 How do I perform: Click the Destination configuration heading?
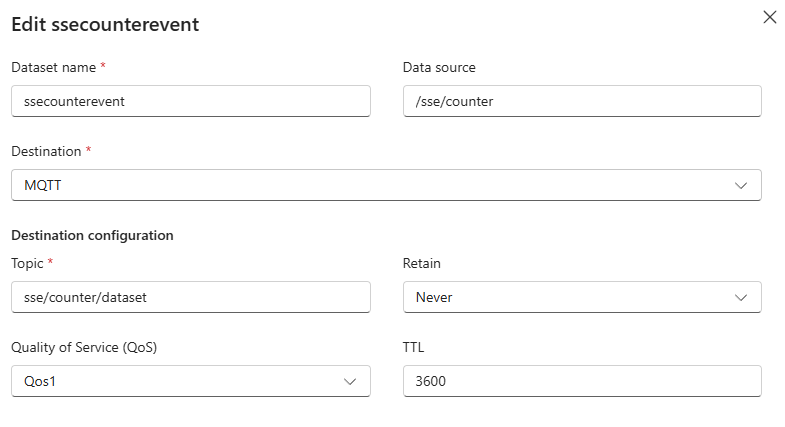tap(92, 235)
